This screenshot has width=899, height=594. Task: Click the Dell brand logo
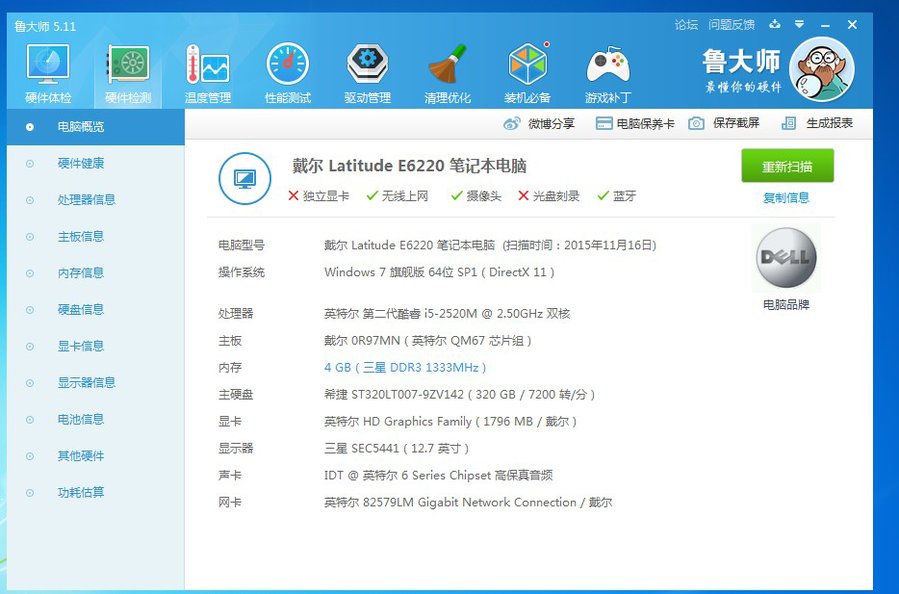[x=786, y=257]
